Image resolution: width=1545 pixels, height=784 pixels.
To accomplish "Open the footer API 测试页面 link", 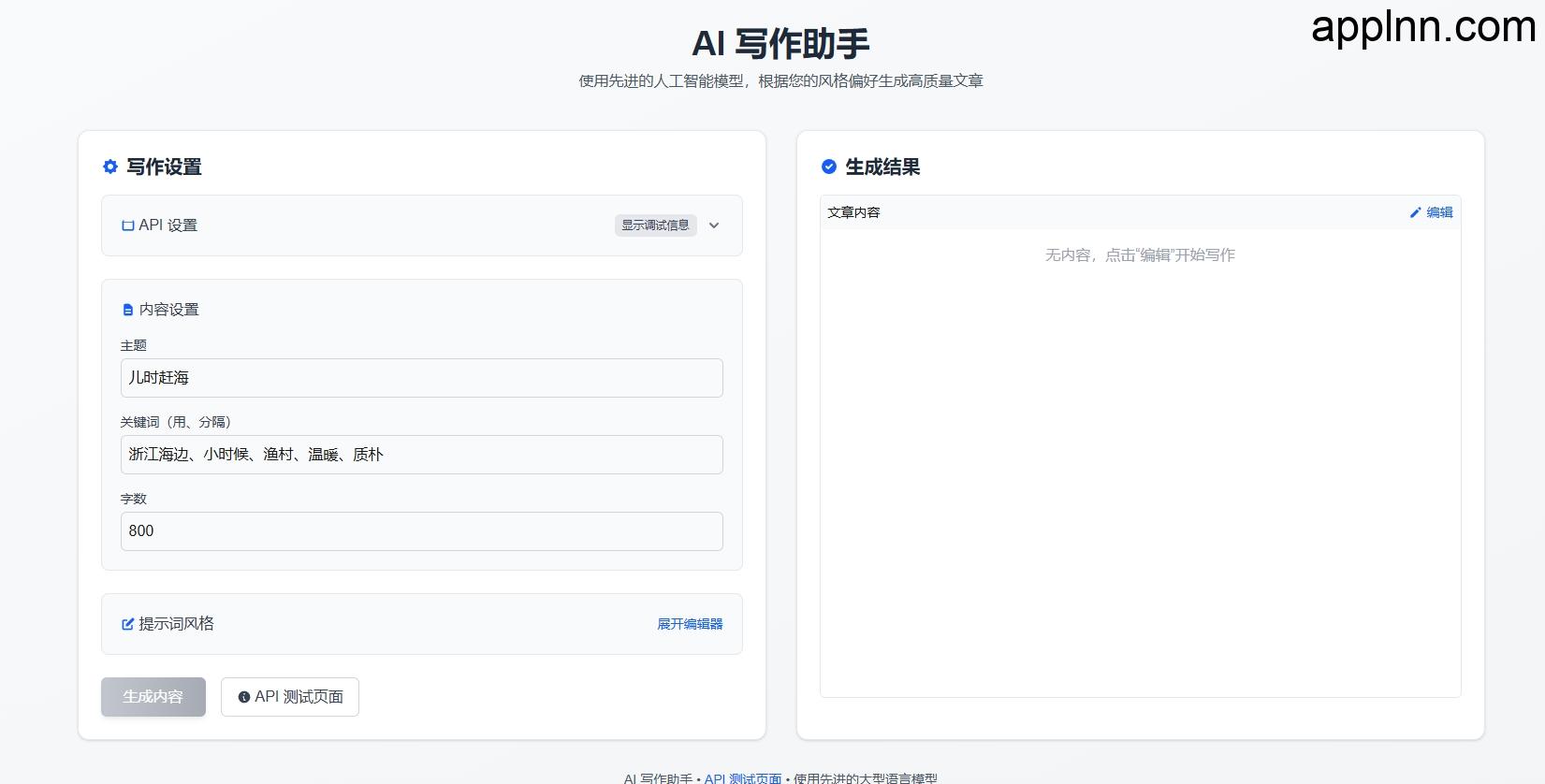I will tap(743, 778).
